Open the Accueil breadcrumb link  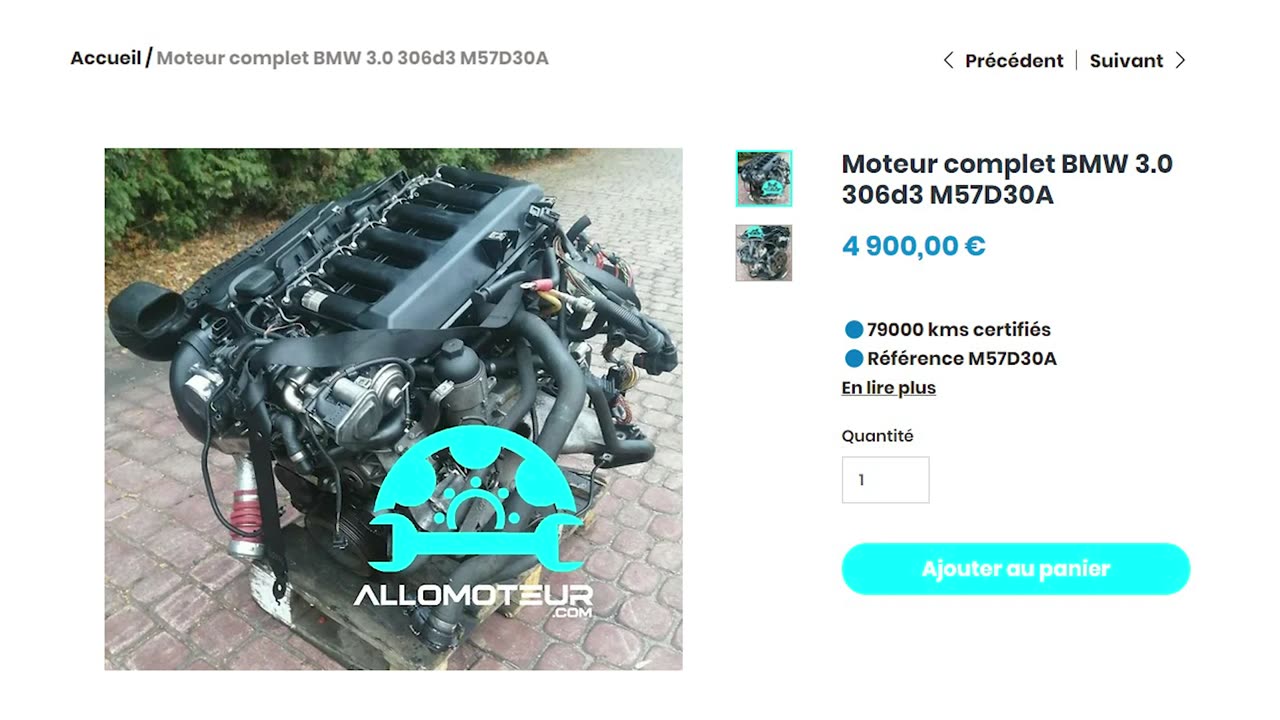(106, 58)
